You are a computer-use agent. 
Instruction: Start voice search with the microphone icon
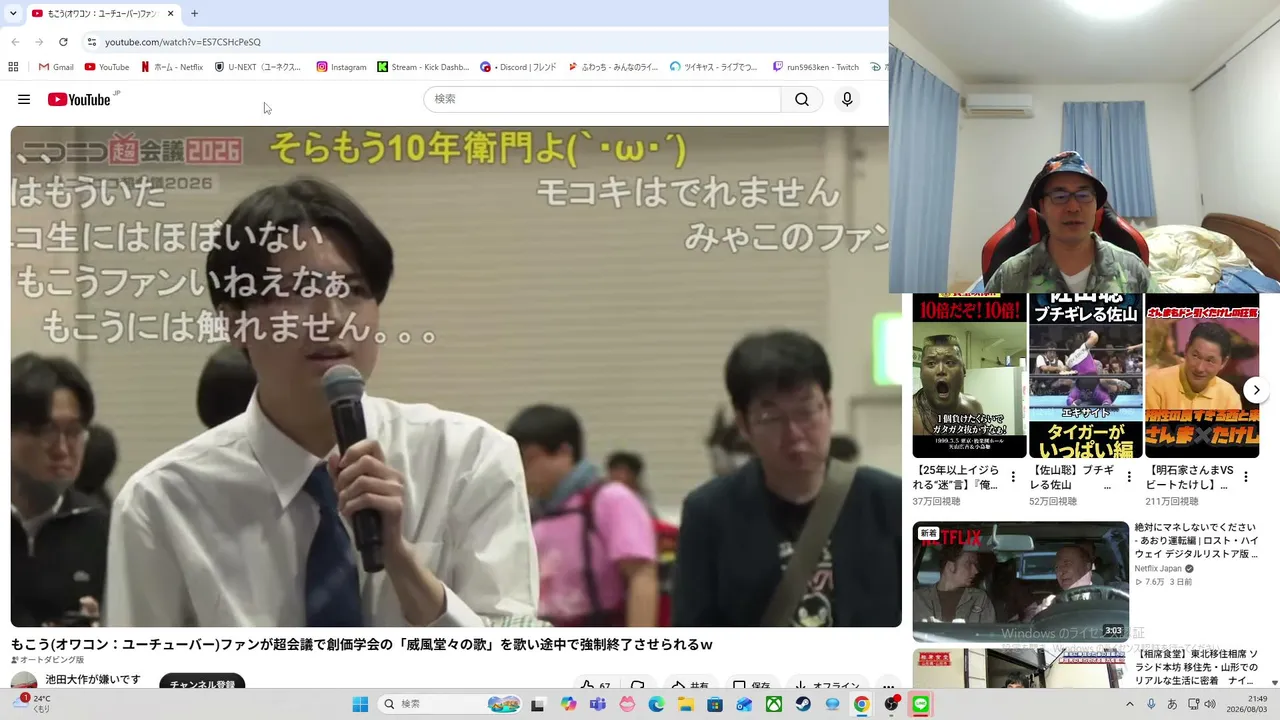(x=847, y=99)
